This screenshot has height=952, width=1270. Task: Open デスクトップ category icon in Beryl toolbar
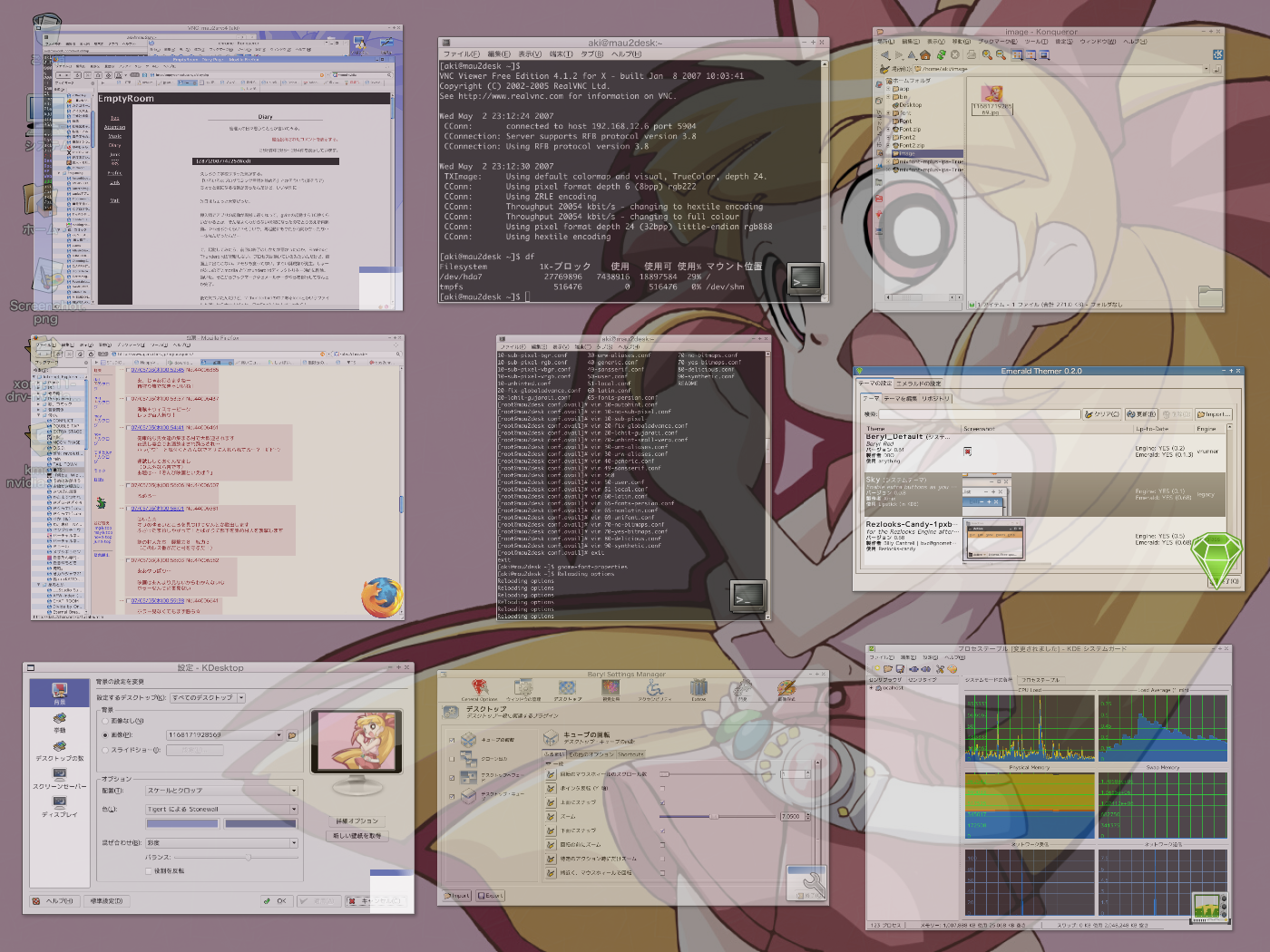pos(567,689)
